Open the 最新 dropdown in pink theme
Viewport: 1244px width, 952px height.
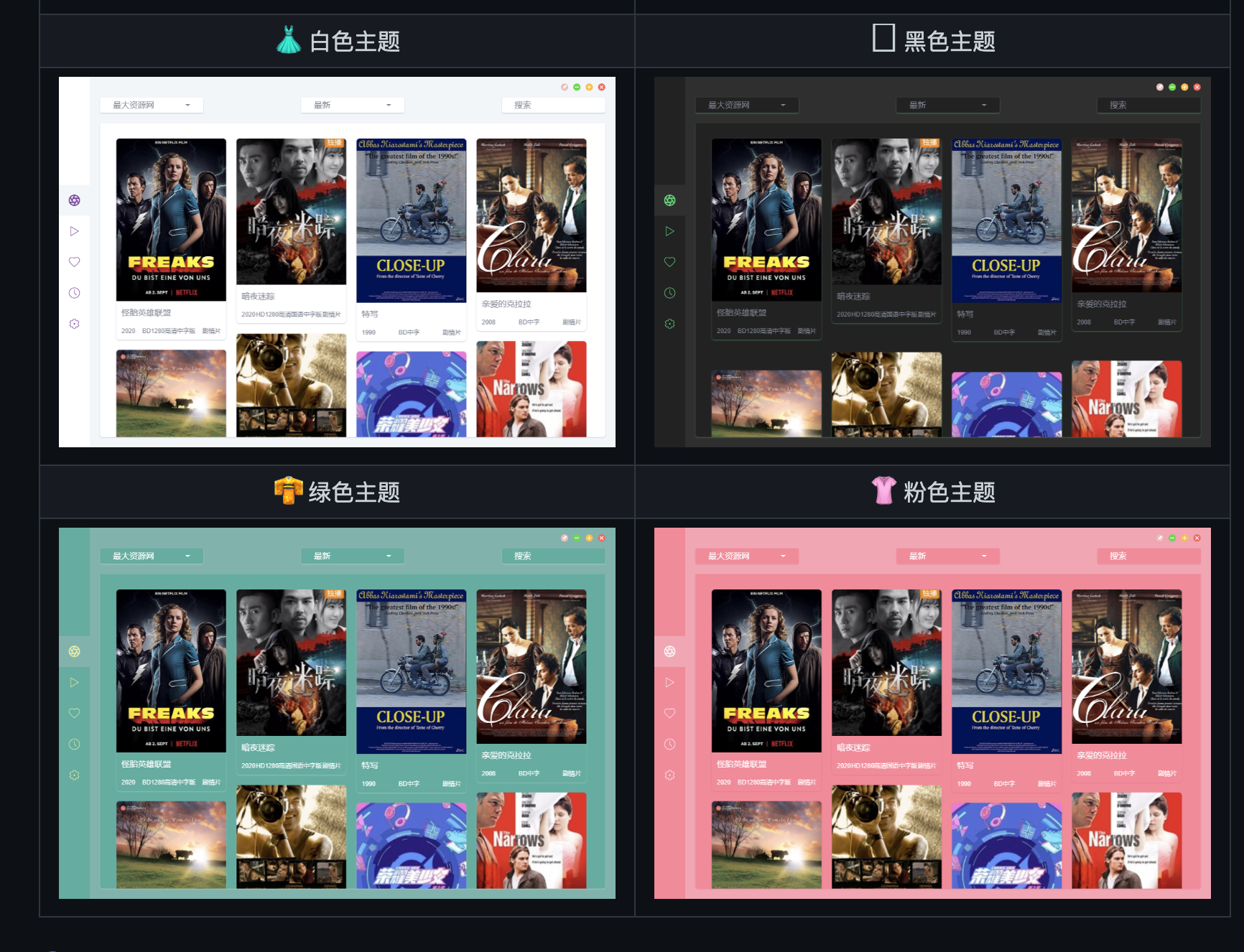click(x=948, y=556)
